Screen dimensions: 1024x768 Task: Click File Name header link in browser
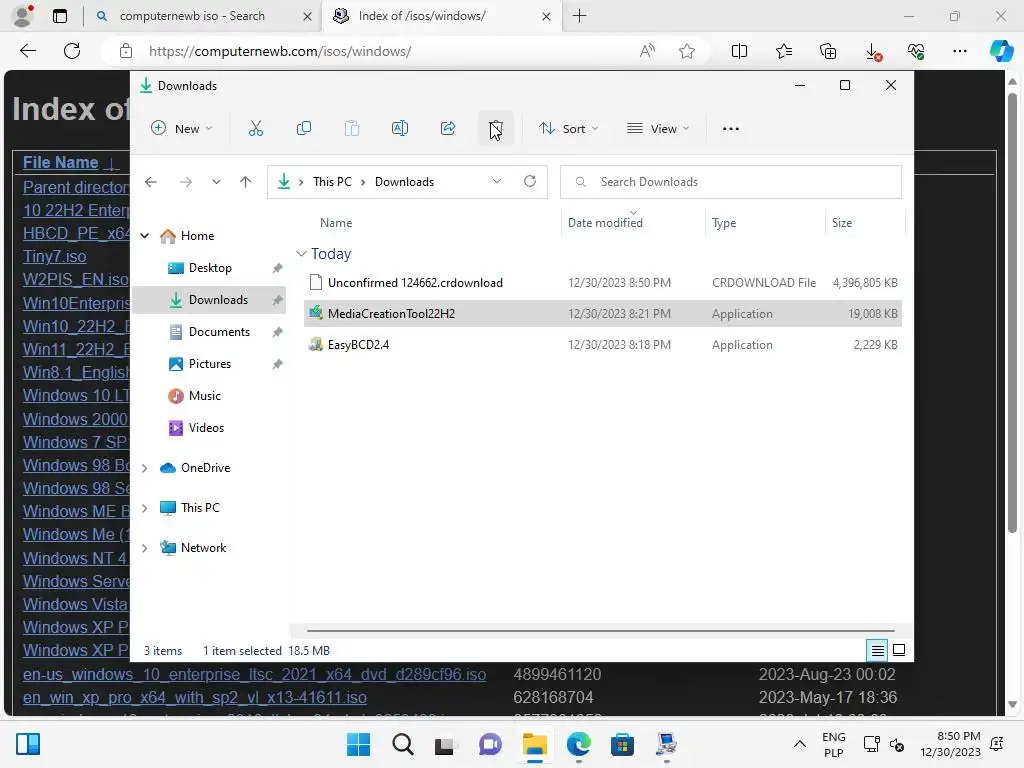click(x=61, y=162)
